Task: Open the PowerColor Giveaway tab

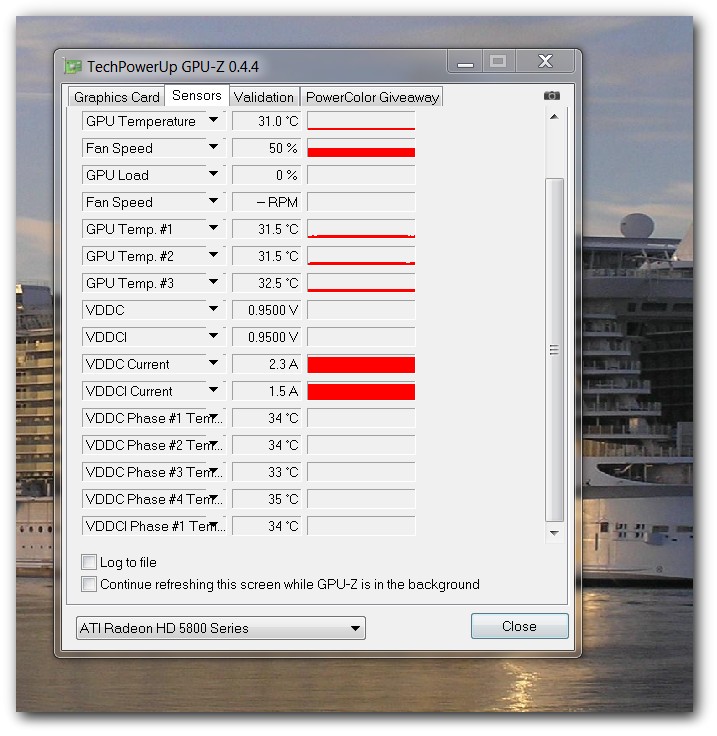Action: [x=372, y=97]
